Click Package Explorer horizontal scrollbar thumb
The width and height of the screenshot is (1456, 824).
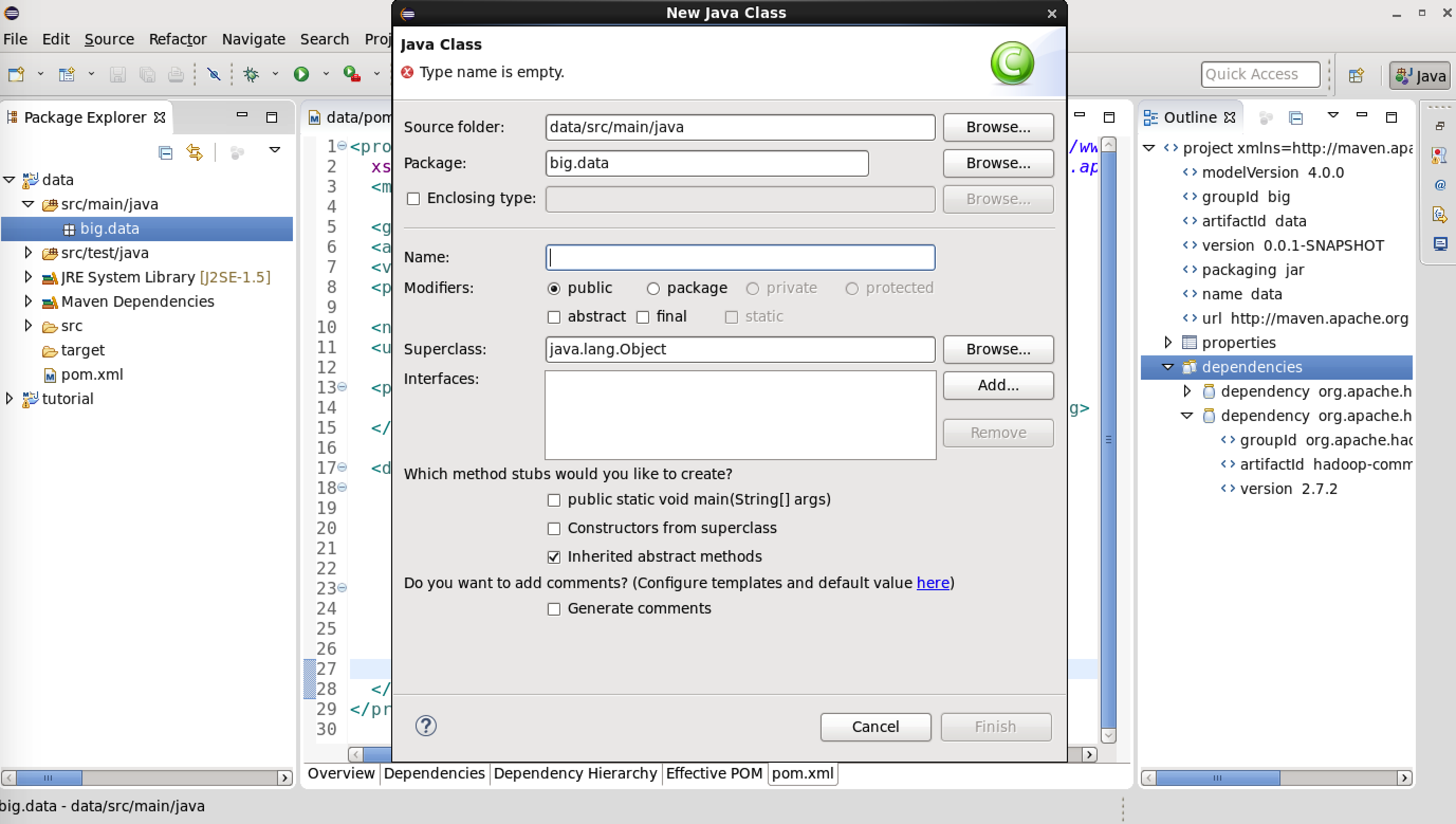click(48, 777)
